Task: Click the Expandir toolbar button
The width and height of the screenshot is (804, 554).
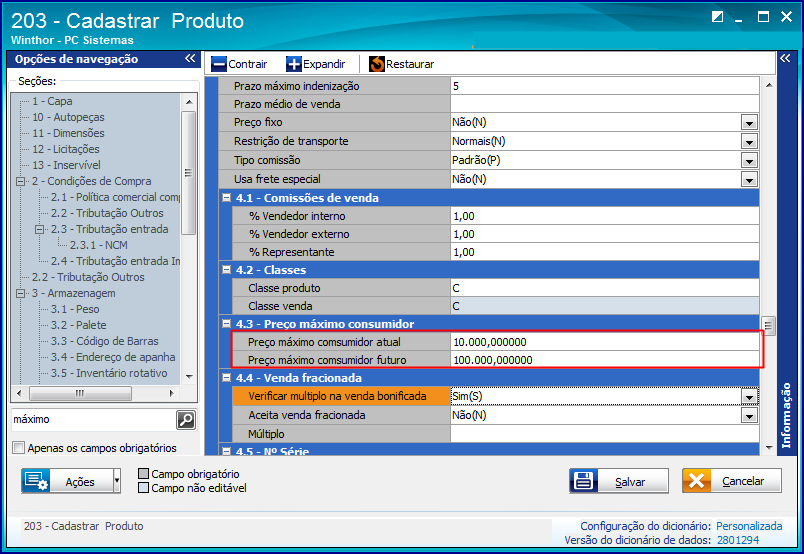Action: [x=316, y=64]
